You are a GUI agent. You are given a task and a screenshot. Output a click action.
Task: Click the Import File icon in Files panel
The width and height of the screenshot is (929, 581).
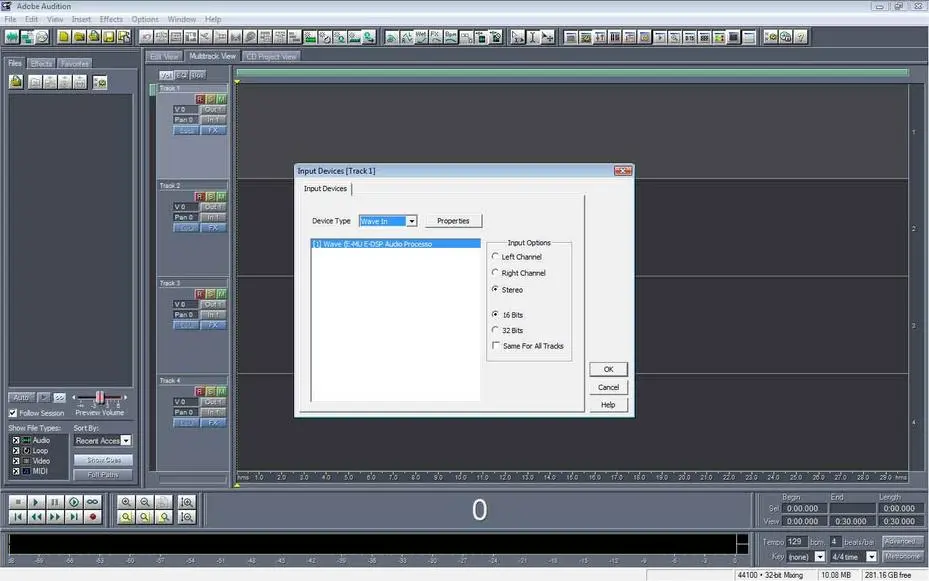(16, 82)
